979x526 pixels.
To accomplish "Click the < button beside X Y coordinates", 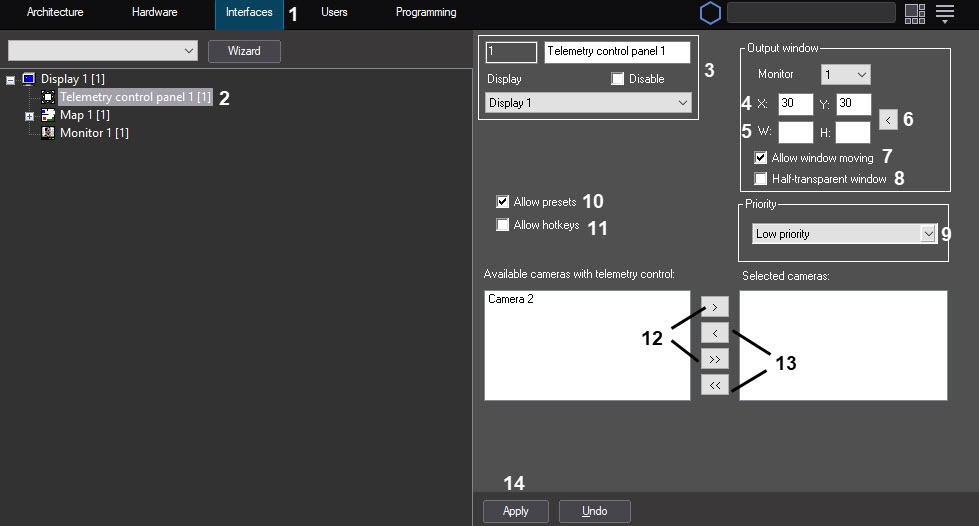I will 888,119.
